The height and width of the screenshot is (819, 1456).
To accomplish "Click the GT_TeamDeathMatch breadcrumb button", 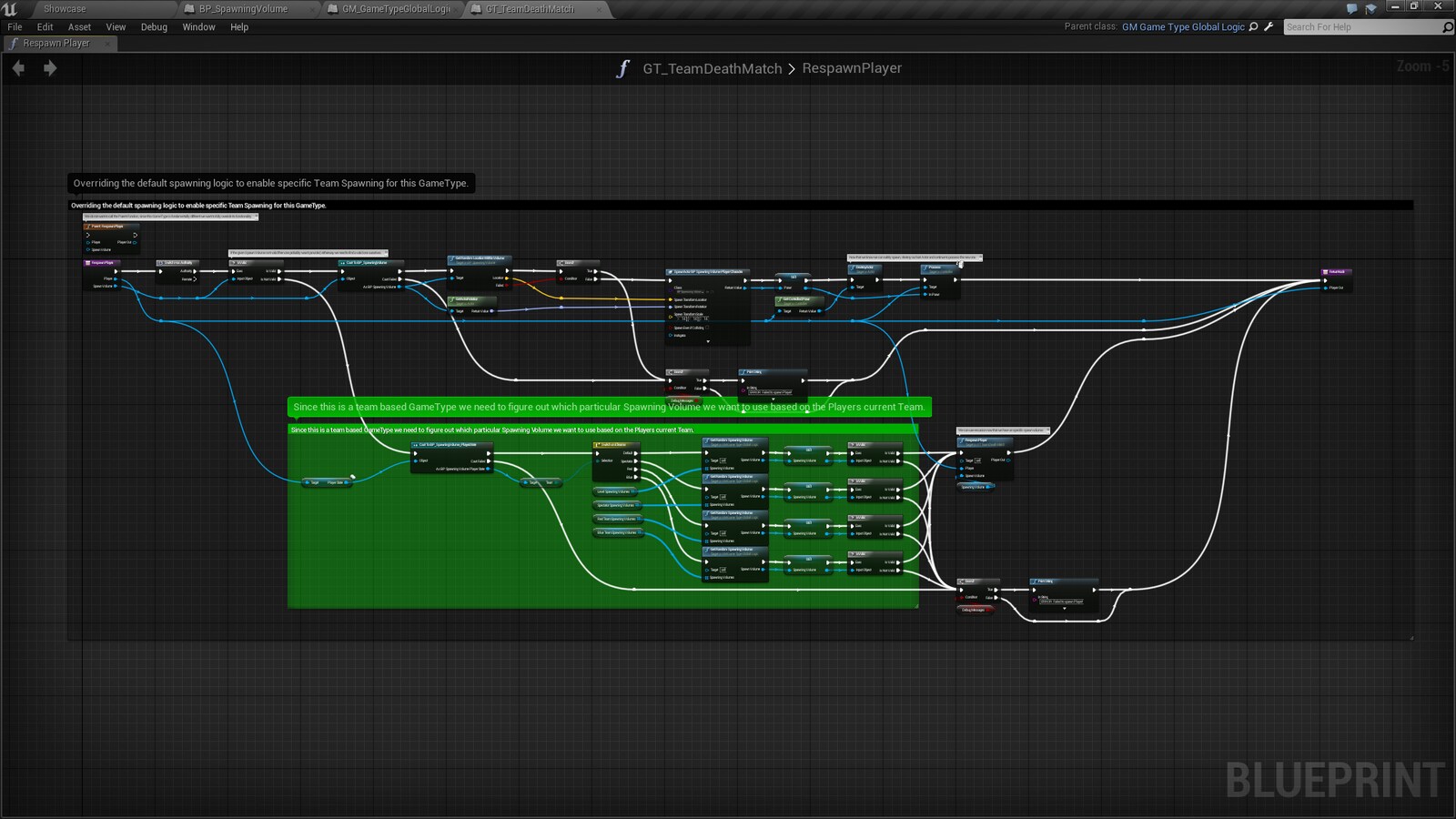I will tap(713, 68).
